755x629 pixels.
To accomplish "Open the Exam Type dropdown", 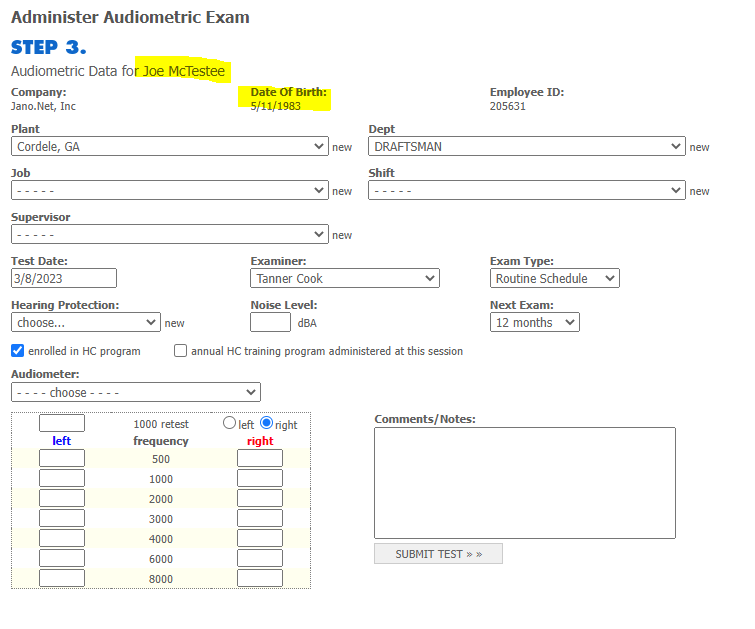I will pyautogui.click(x=555, y=278).
